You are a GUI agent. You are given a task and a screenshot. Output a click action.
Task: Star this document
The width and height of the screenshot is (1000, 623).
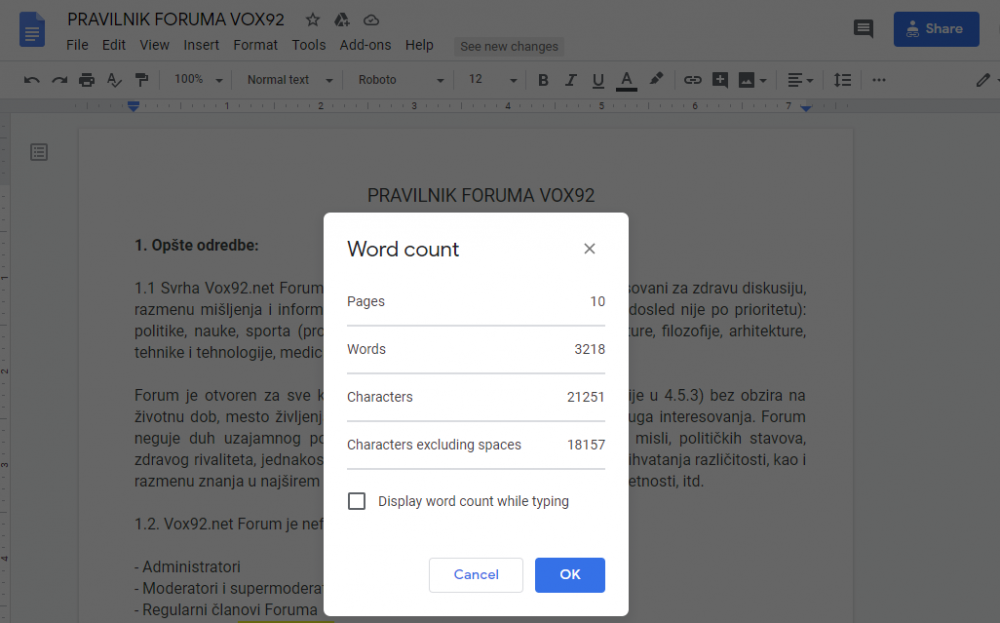tap(313, 20)
